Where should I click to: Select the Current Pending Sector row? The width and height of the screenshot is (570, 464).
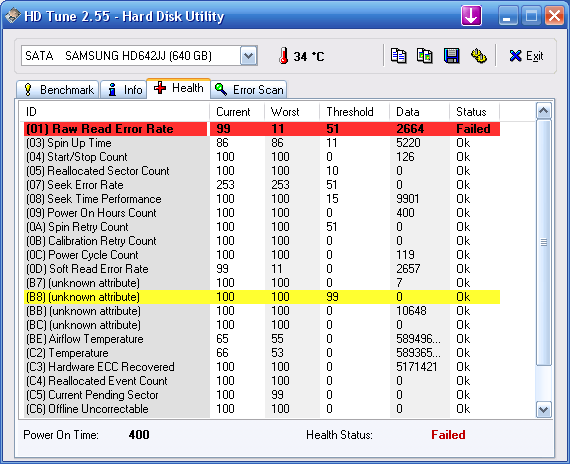pos(262,395)
